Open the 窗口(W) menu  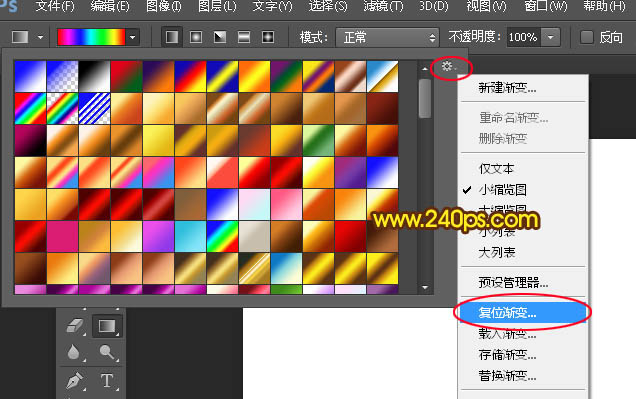point(546,6)
